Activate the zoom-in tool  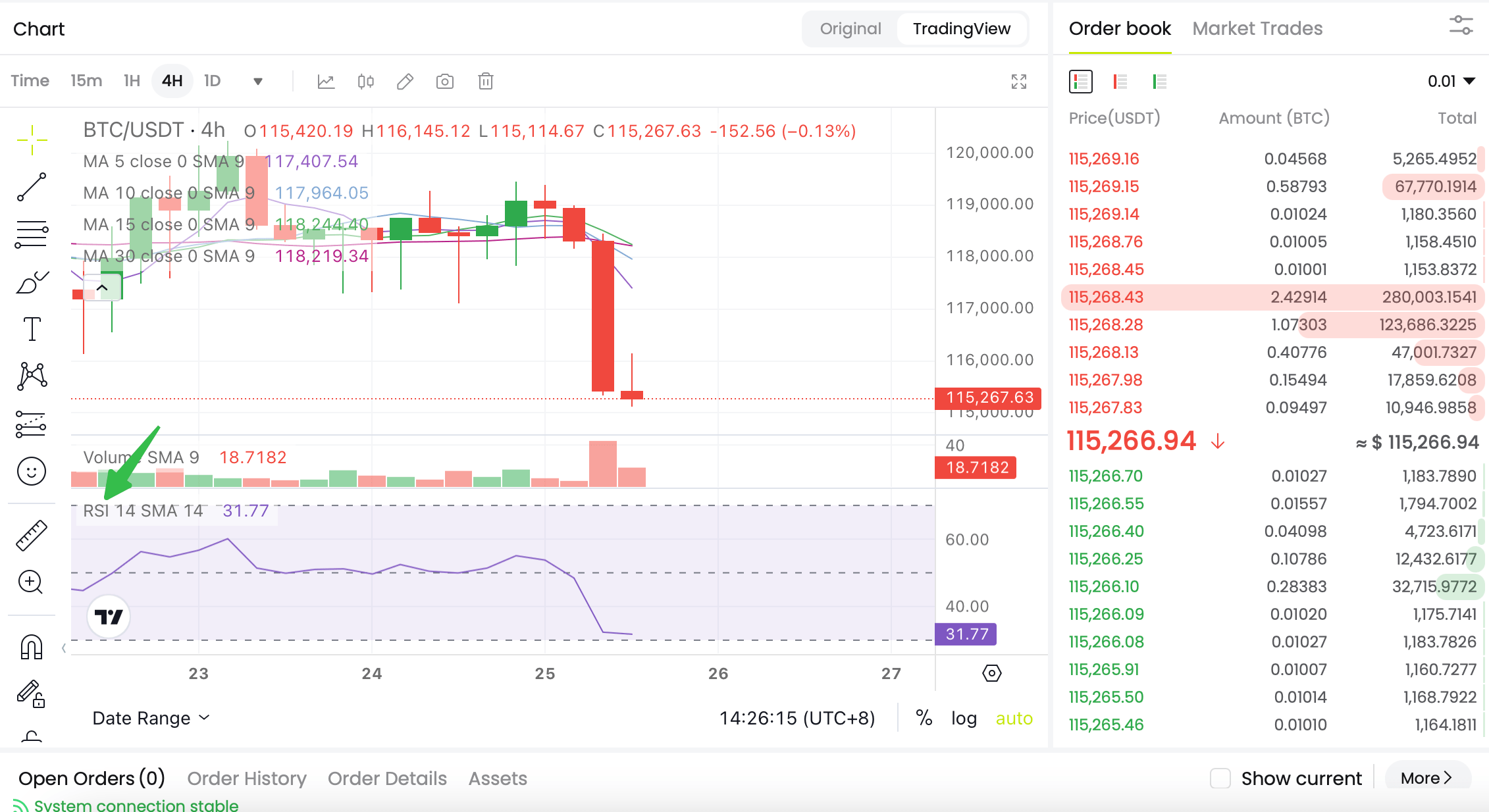pos(32,582)
